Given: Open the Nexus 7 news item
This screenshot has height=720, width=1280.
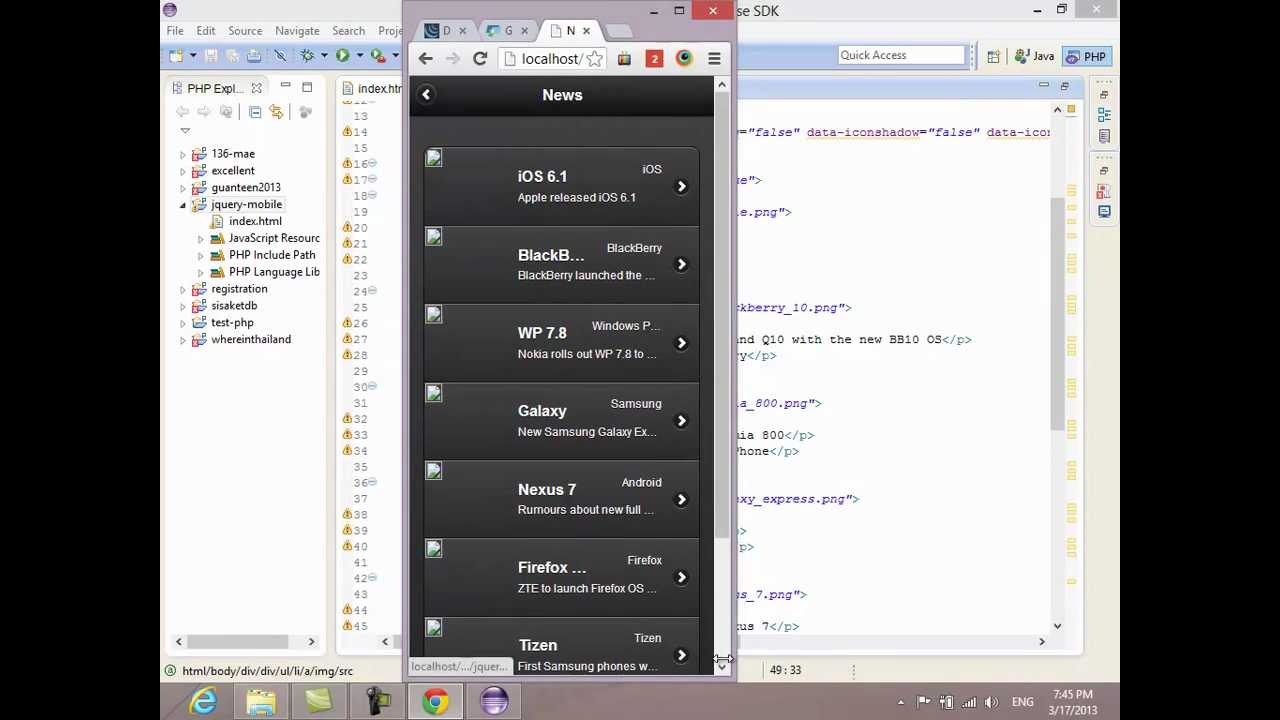Looking at the screenshot, I should (562, 499).
